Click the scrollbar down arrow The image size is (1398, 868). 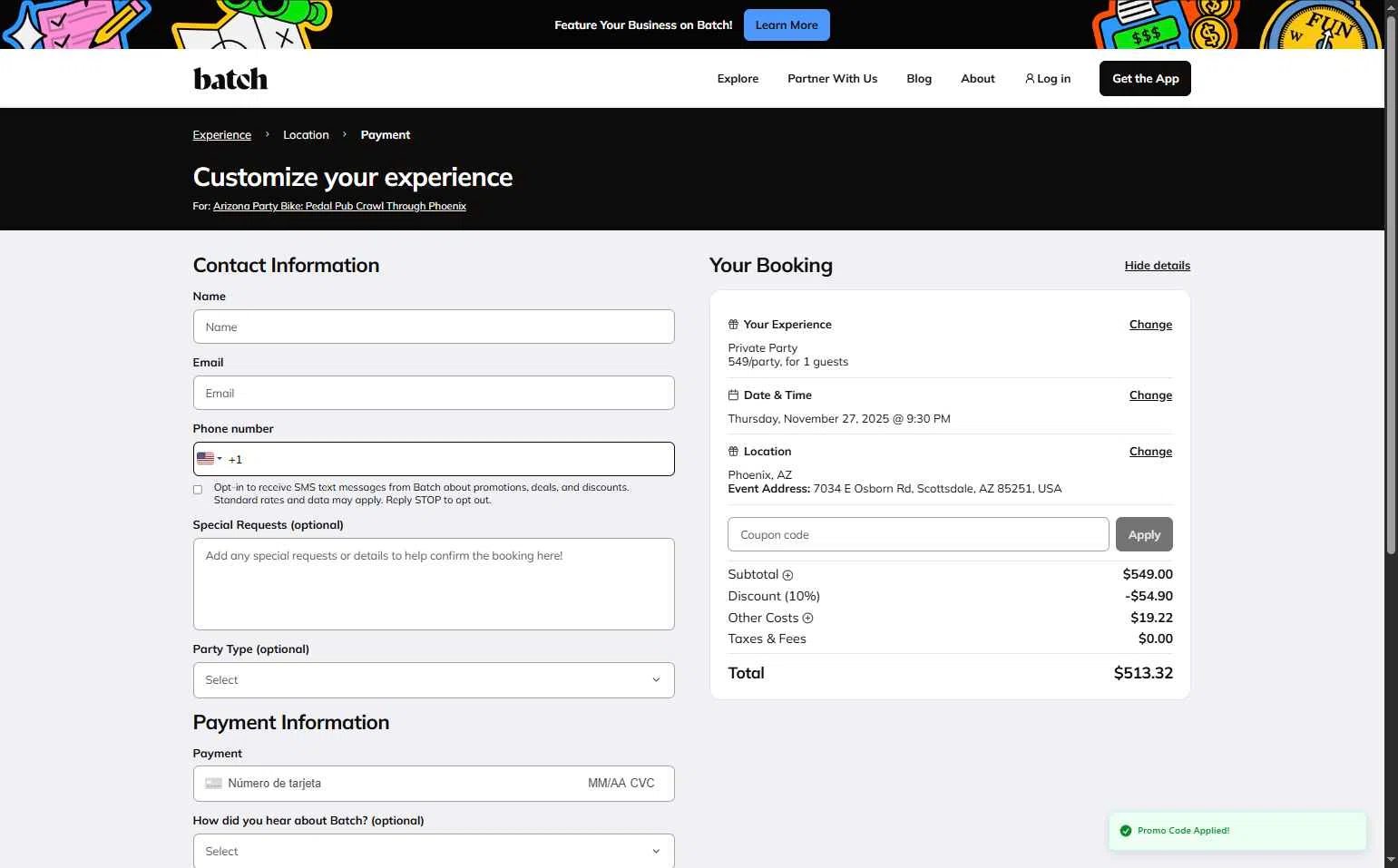click(1391, 860)
